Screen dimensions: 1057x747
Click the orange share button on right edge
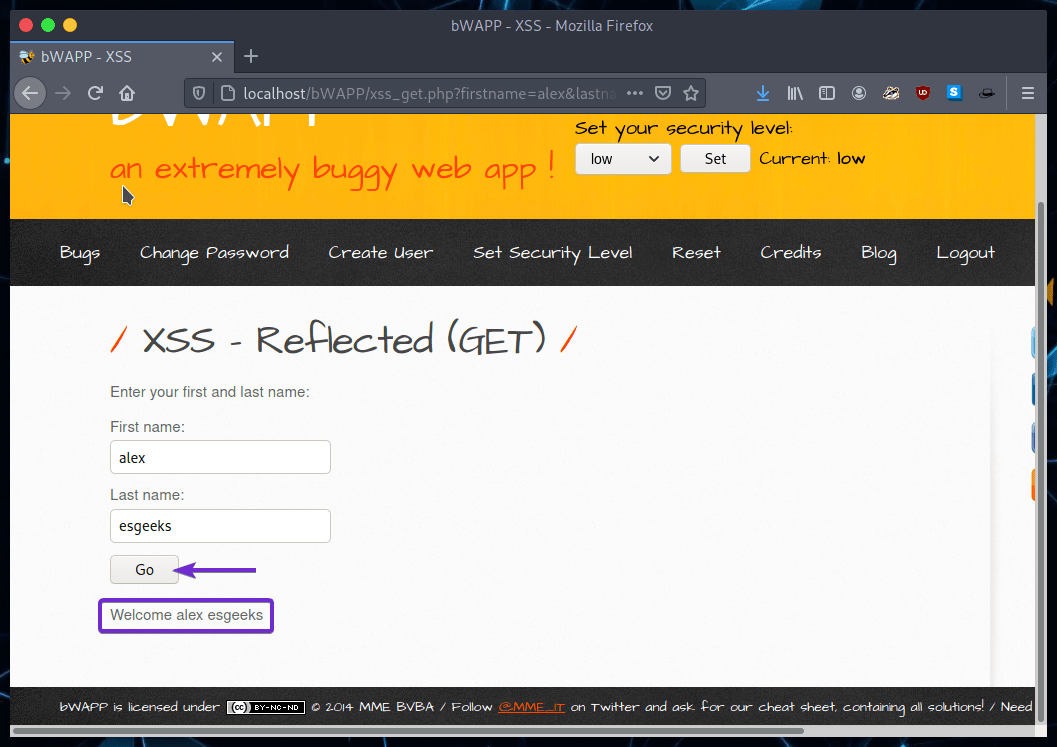click(x=1033, y=484)
